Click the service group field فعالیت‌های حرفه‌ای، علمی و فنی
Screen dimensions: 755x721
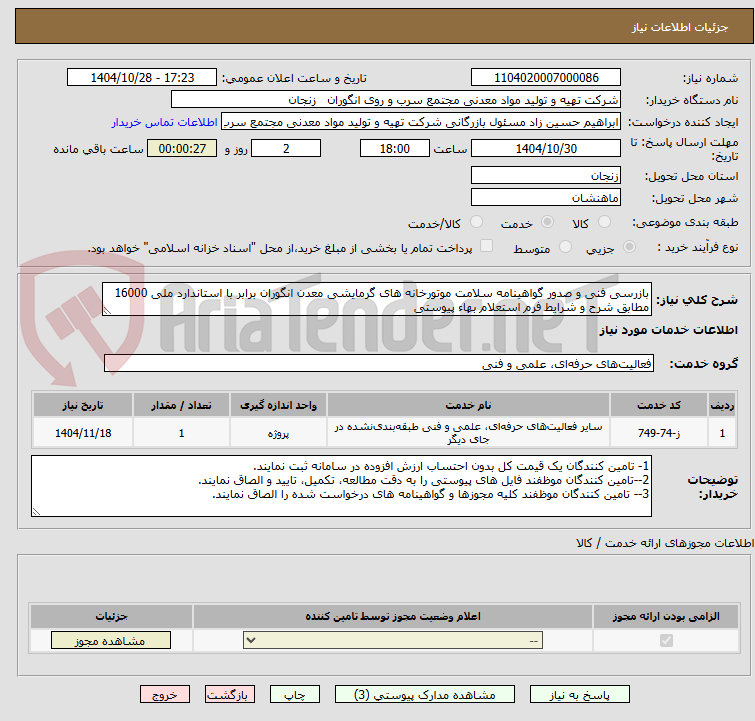pyautogui.click(x=379, y=364)
